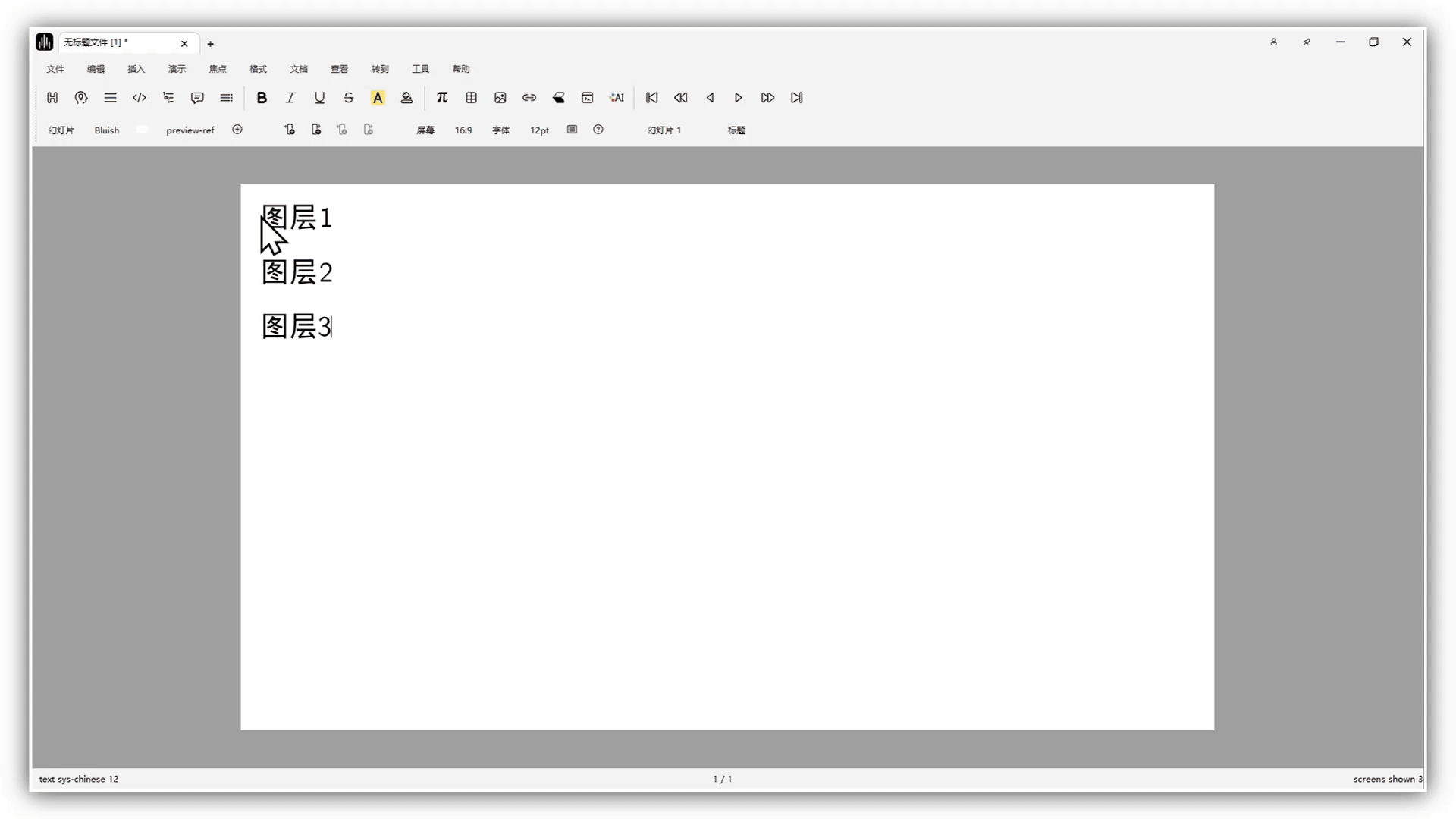Insert a math formula with pi icon
This screenshot has height=819, width=1456.
point(442,98)
